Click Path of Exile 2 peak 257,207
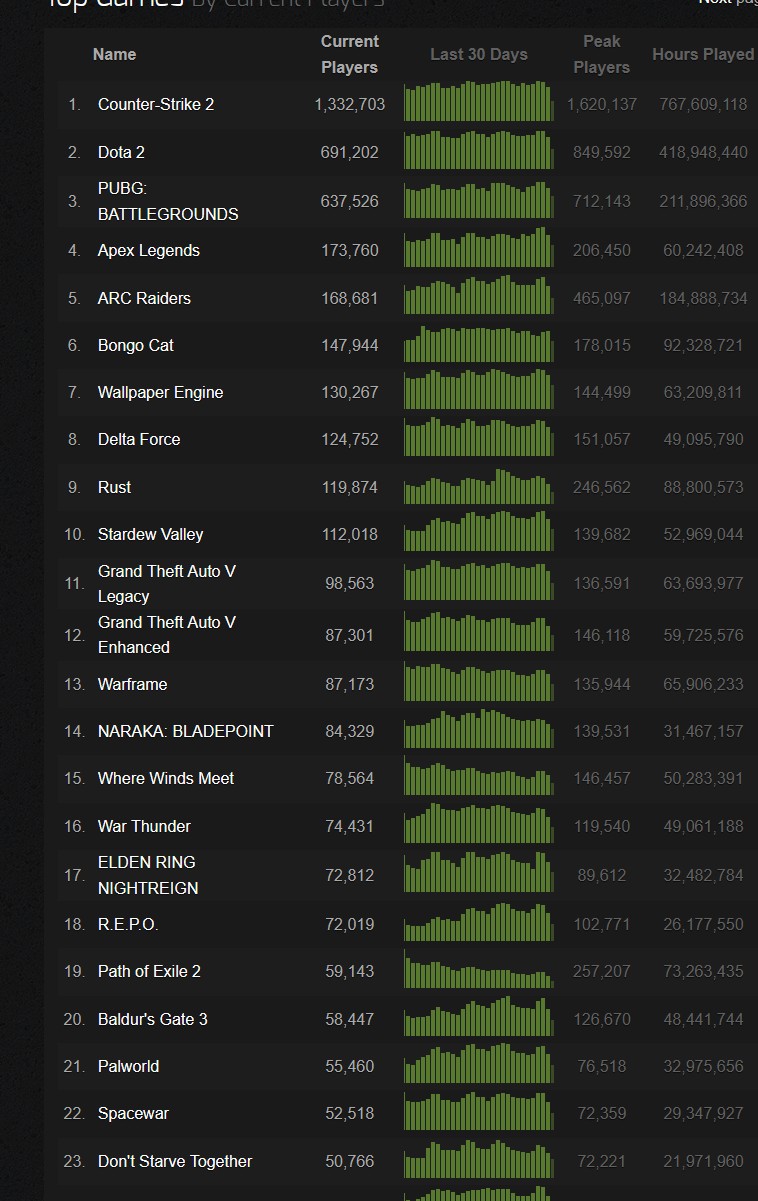The height and width of the screenshot is (1201, 758). pos(602,971)
